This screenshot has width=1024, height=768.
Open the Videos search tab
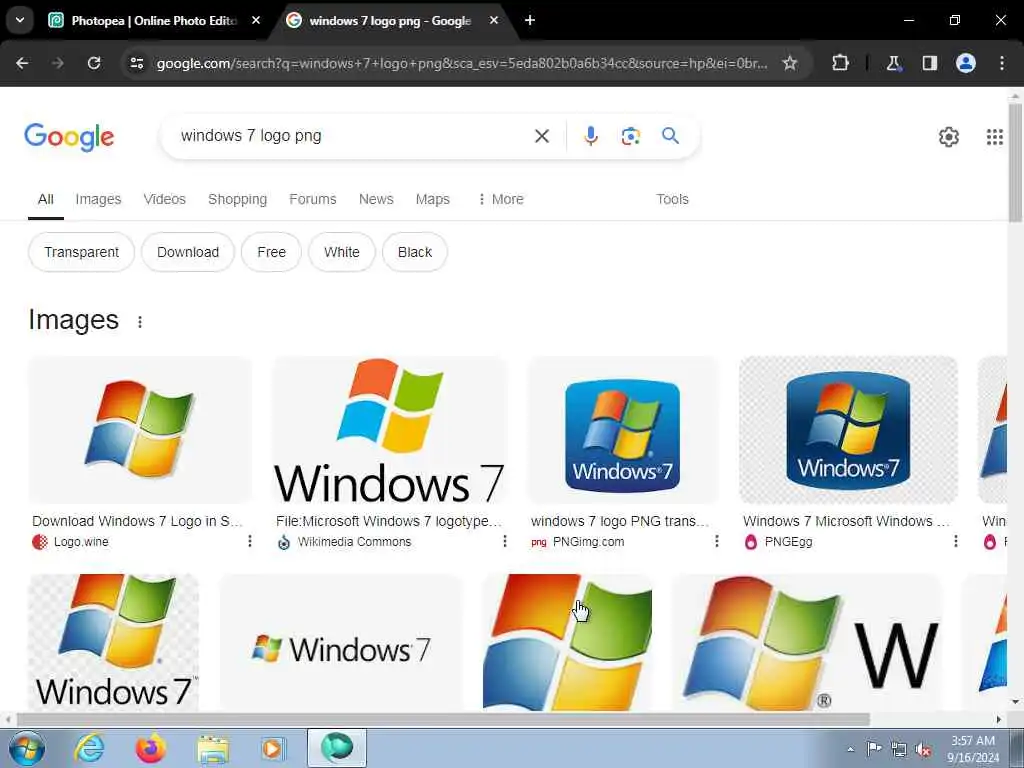[x=165, y=199]
